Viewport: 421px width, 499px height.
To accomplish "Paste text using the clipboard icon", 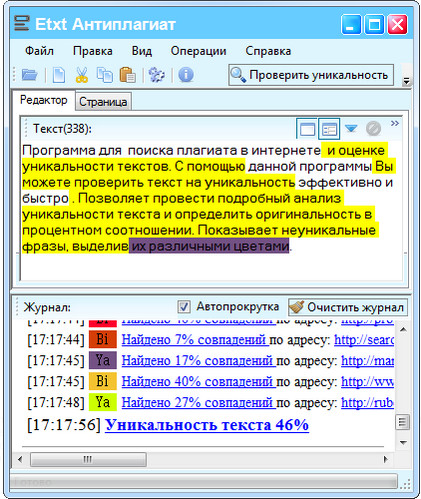I will coord(127,75).
